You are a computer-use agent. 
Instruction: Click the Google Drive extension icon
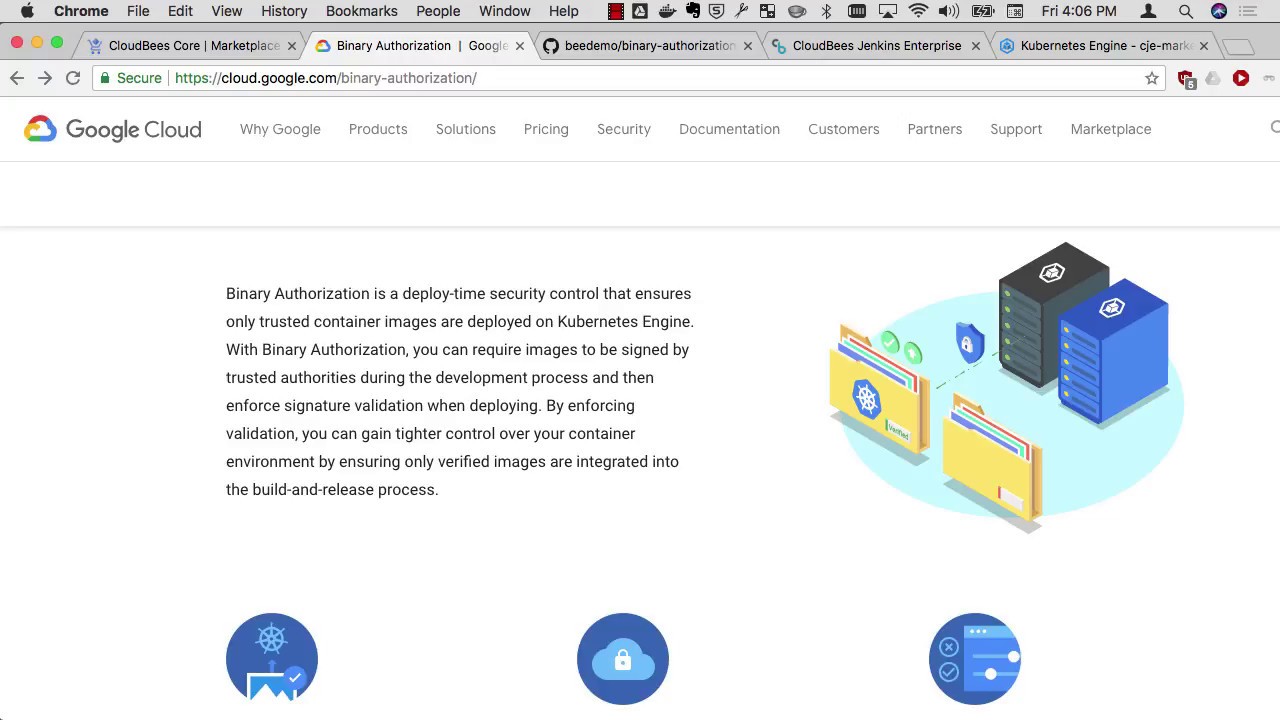click(x=1213, y=78)
